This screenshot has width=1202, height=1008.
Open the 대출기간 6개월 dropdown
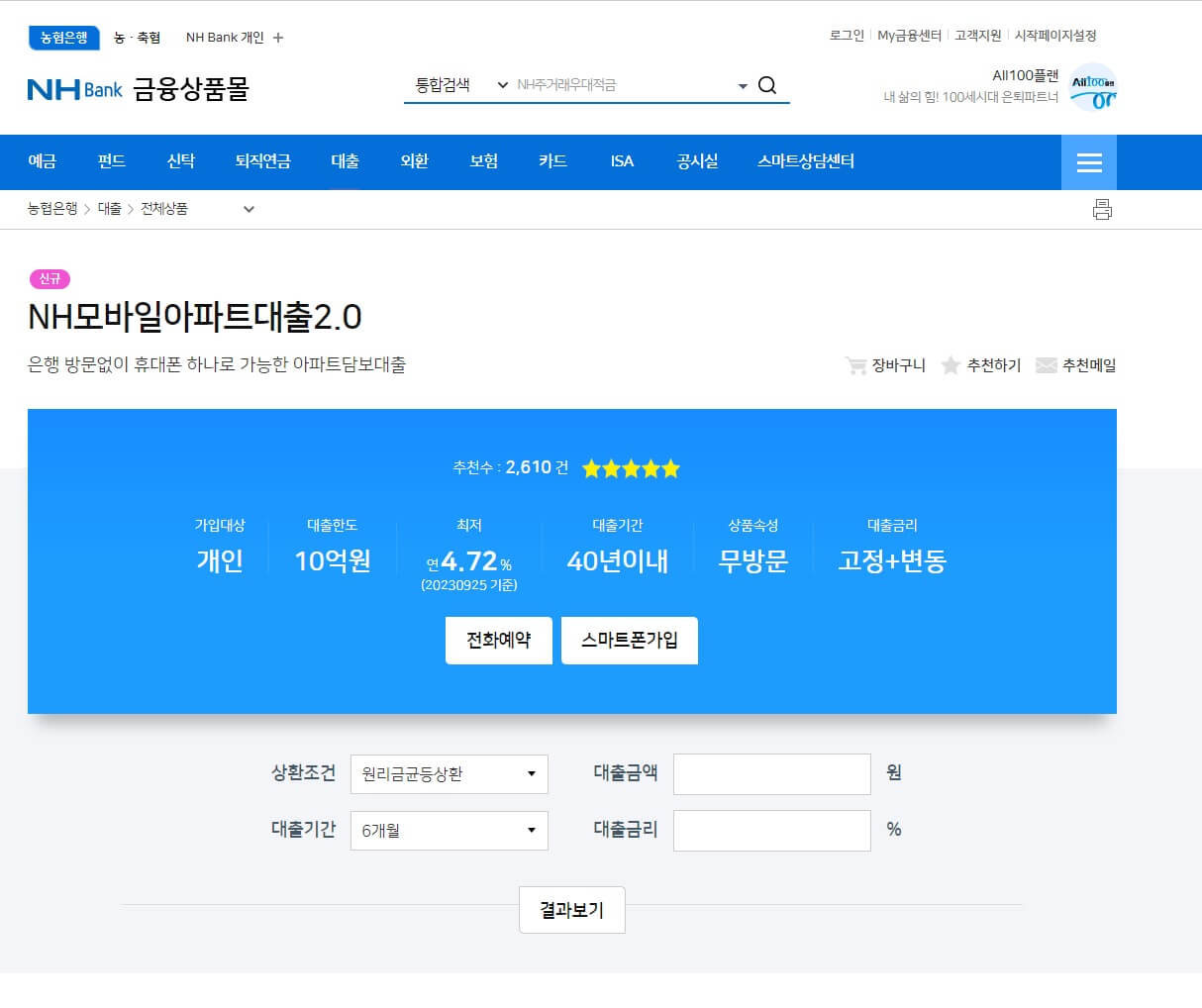coord(450,830)
